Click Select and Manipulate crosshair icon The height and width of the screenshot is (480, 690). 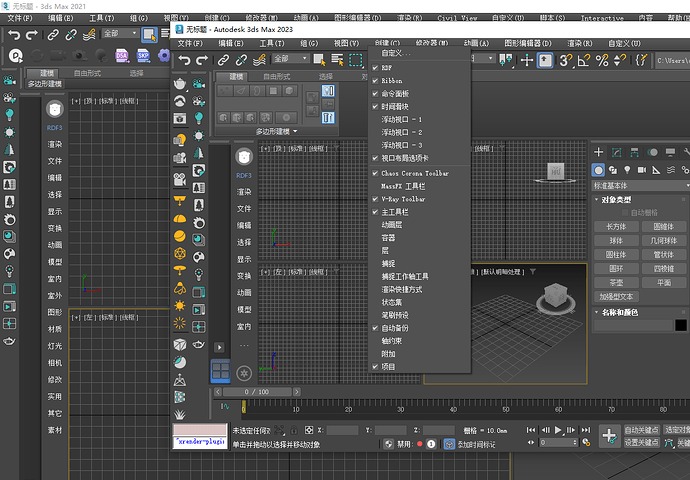(x=527, y=60)
